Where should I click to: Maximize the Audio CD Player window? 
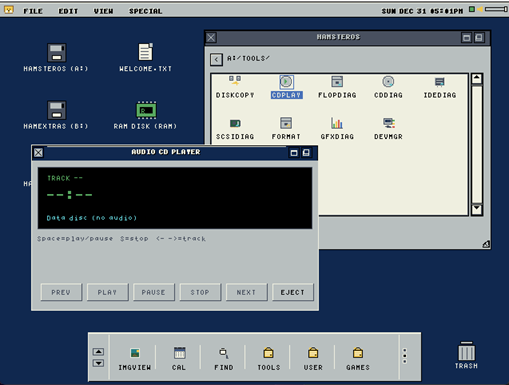tap(294, 153)
